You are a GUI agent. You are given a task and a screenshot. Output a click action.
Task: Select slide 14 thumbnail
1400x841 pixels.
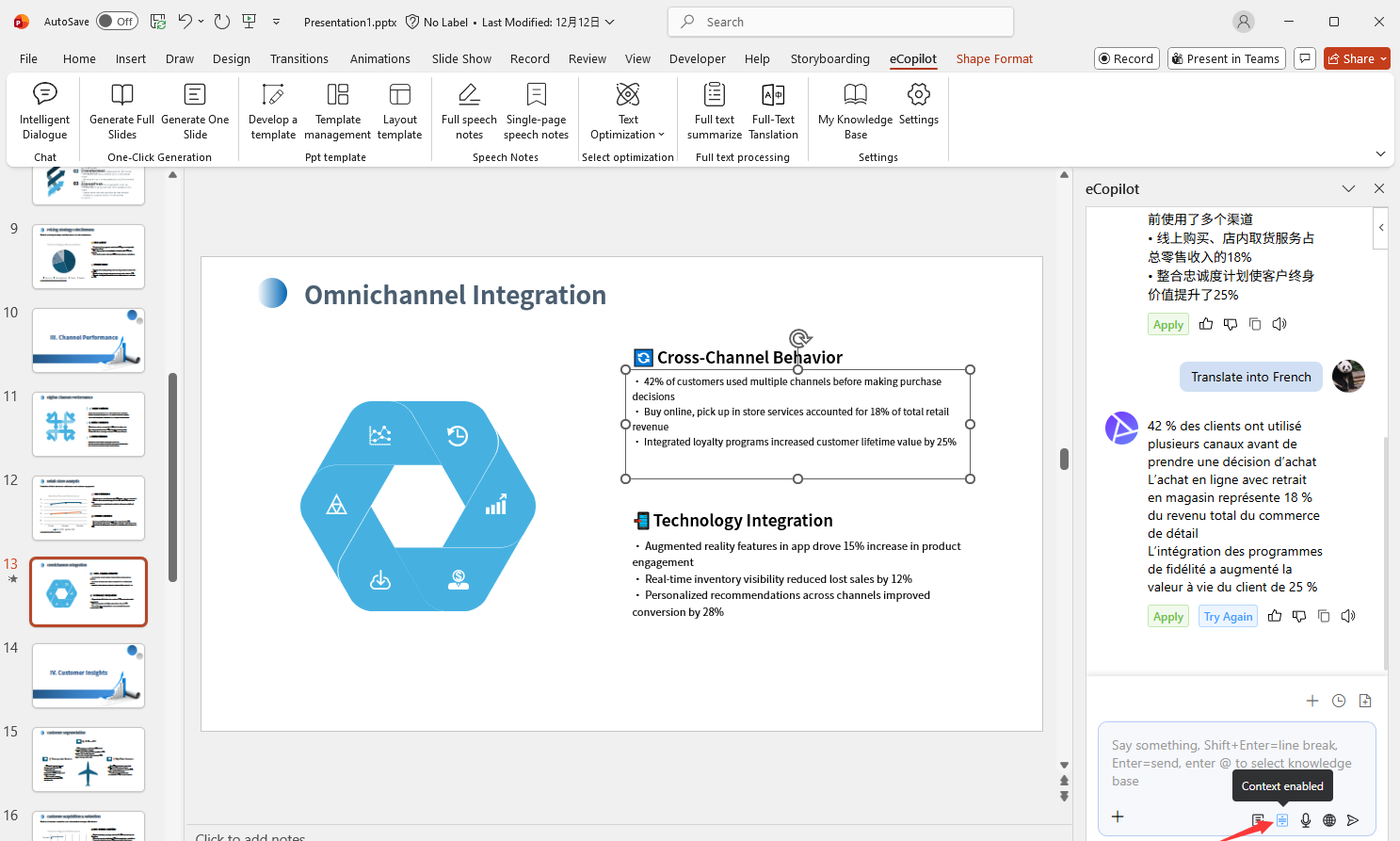89,675
